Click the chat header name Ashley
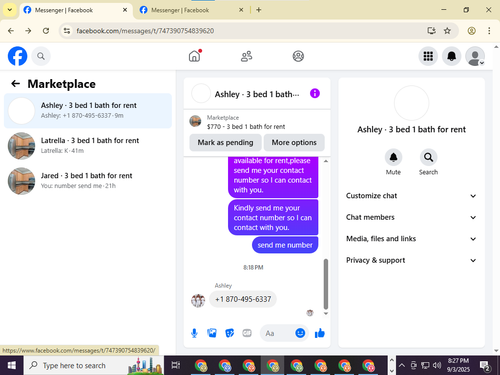This screenshot has height=375, width=500. coord(257,94)
